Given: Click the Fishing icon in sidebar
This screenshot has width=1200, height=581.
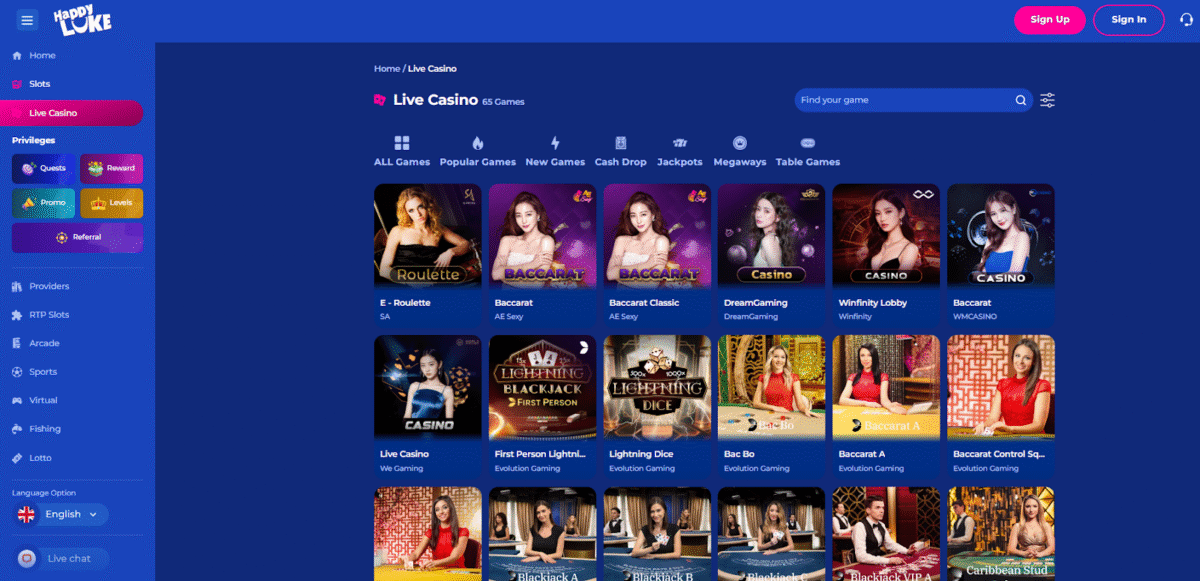Looking at the screenshot, I should pos(17,429).
